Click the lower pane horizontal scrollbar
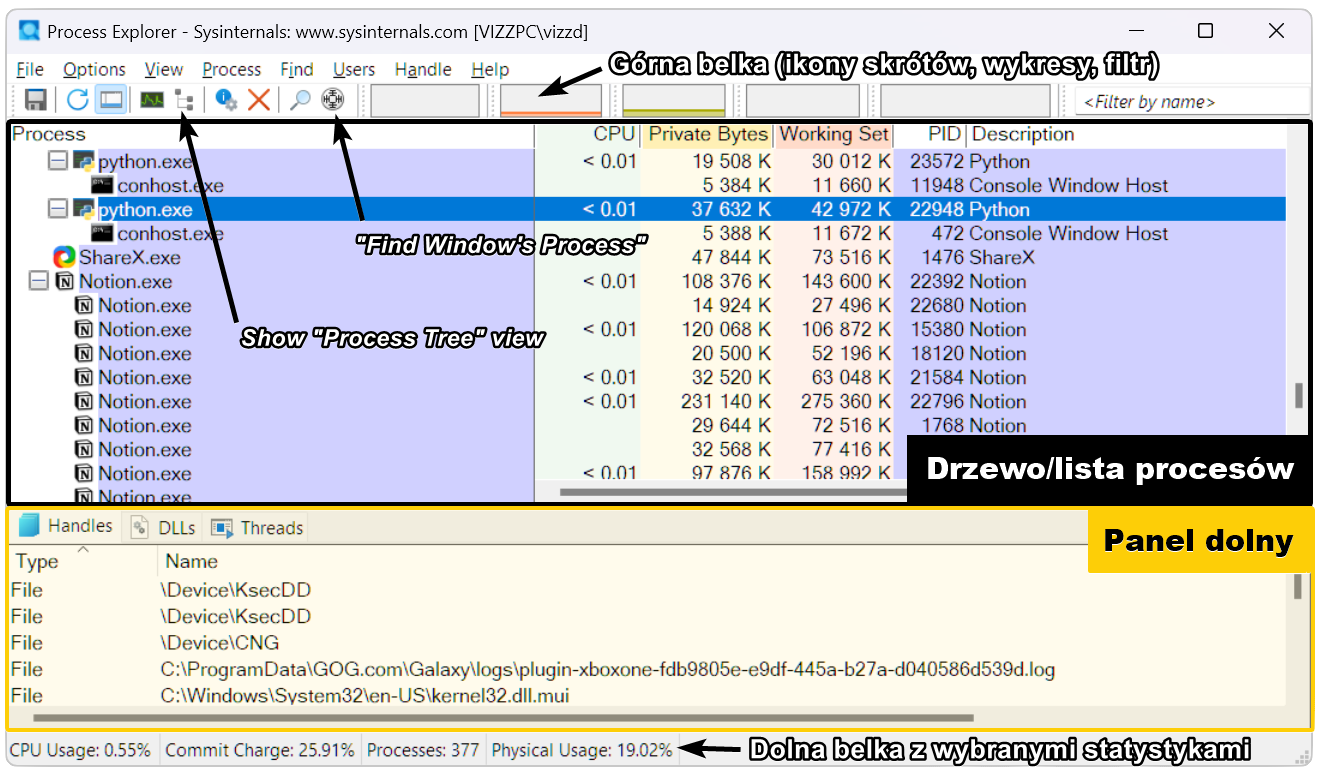Viewport: 1324px width, 780px height. [503, 717]
